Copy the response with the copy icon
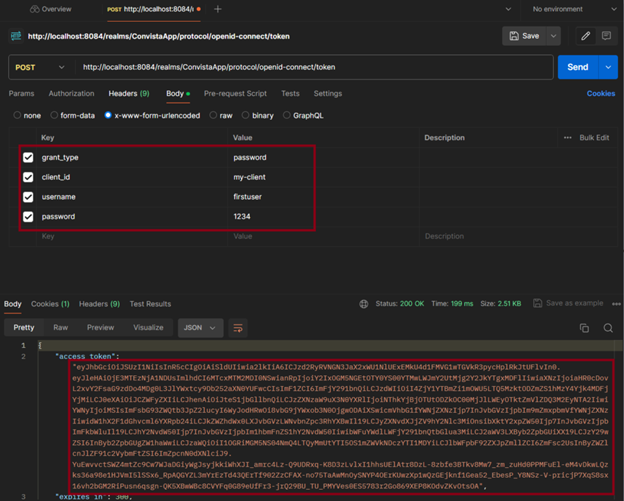624x501 pixels. [584, 328]
